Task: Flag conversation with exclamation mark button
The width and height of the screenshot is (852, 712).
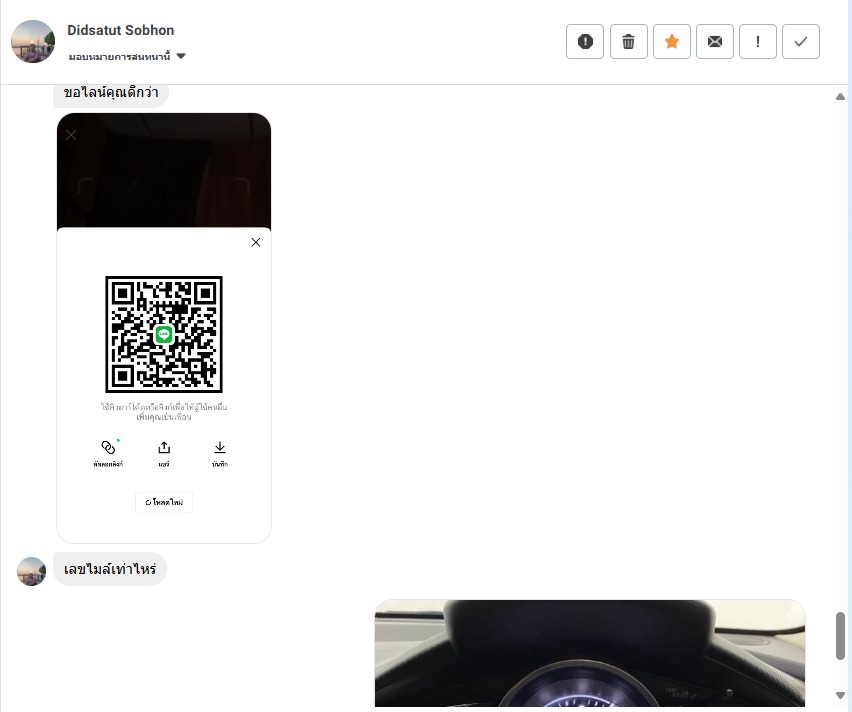Action: coord(757,41)
